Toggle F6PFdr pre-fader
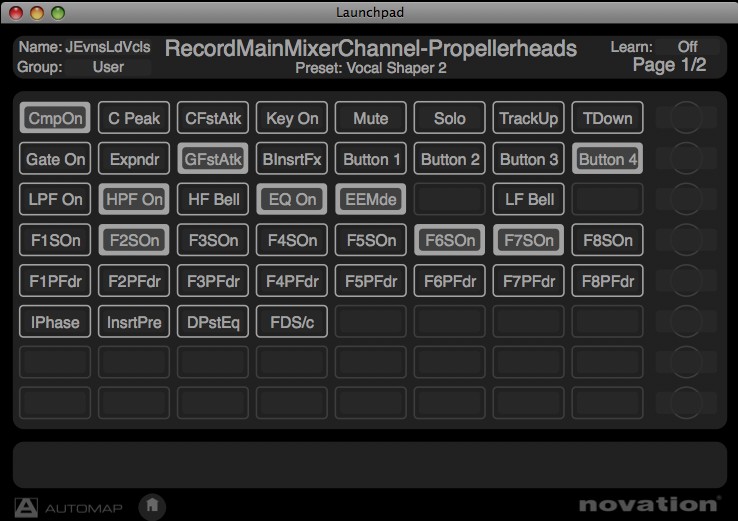The image size is (738, 521). tap(450, 281)
